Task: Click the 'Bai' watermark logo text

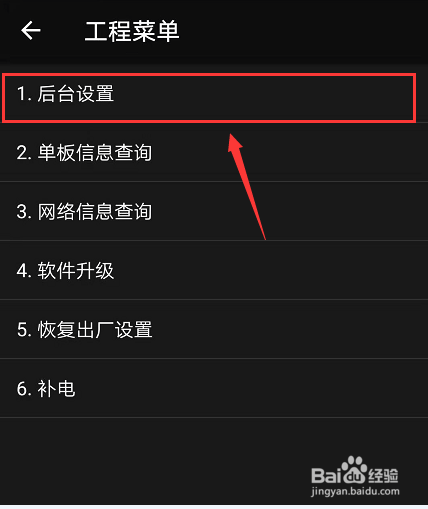Action: (x=326, y=475)
